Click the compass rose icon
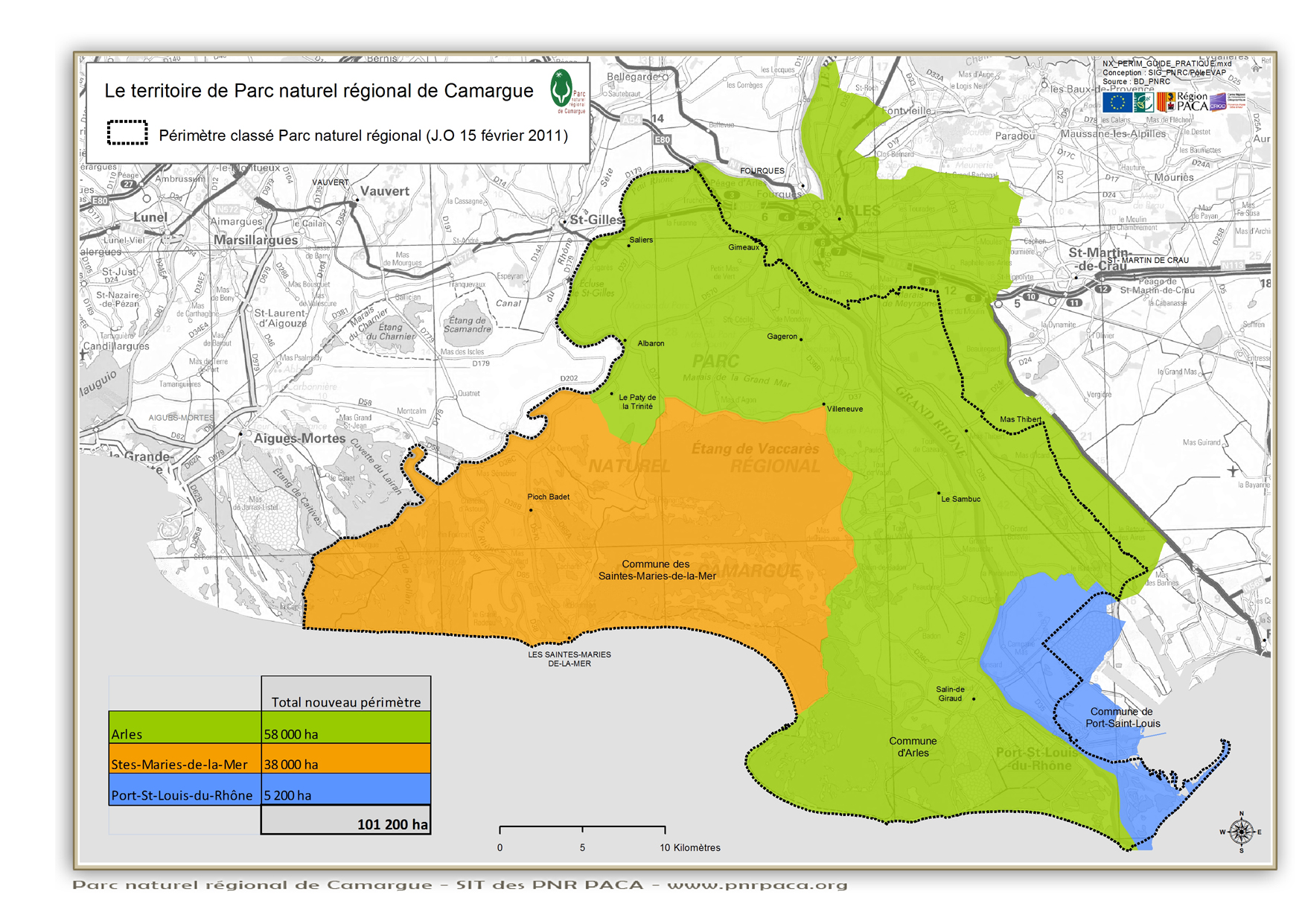The image size is (1305, 924). click(1241, 831)
